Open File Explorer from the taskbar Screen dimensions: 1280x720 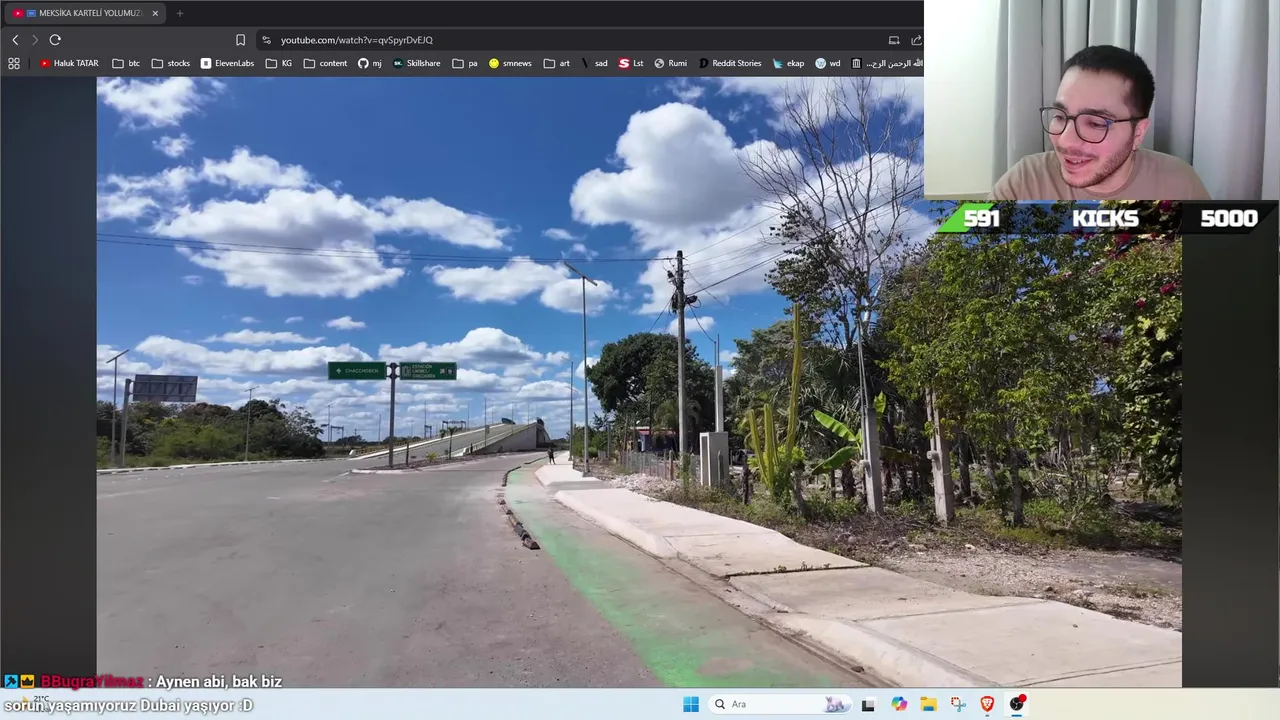pyautogui.click(x=928, y=704)
